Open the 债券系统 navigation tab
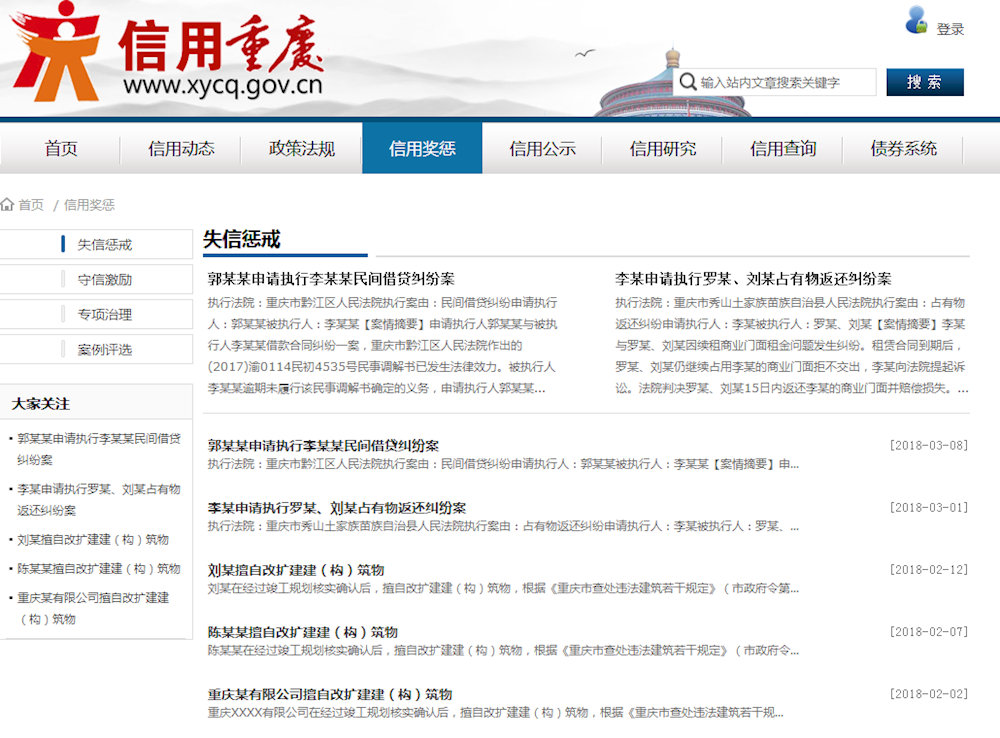This screenshot has height=738, width=1000. (904, 149)
